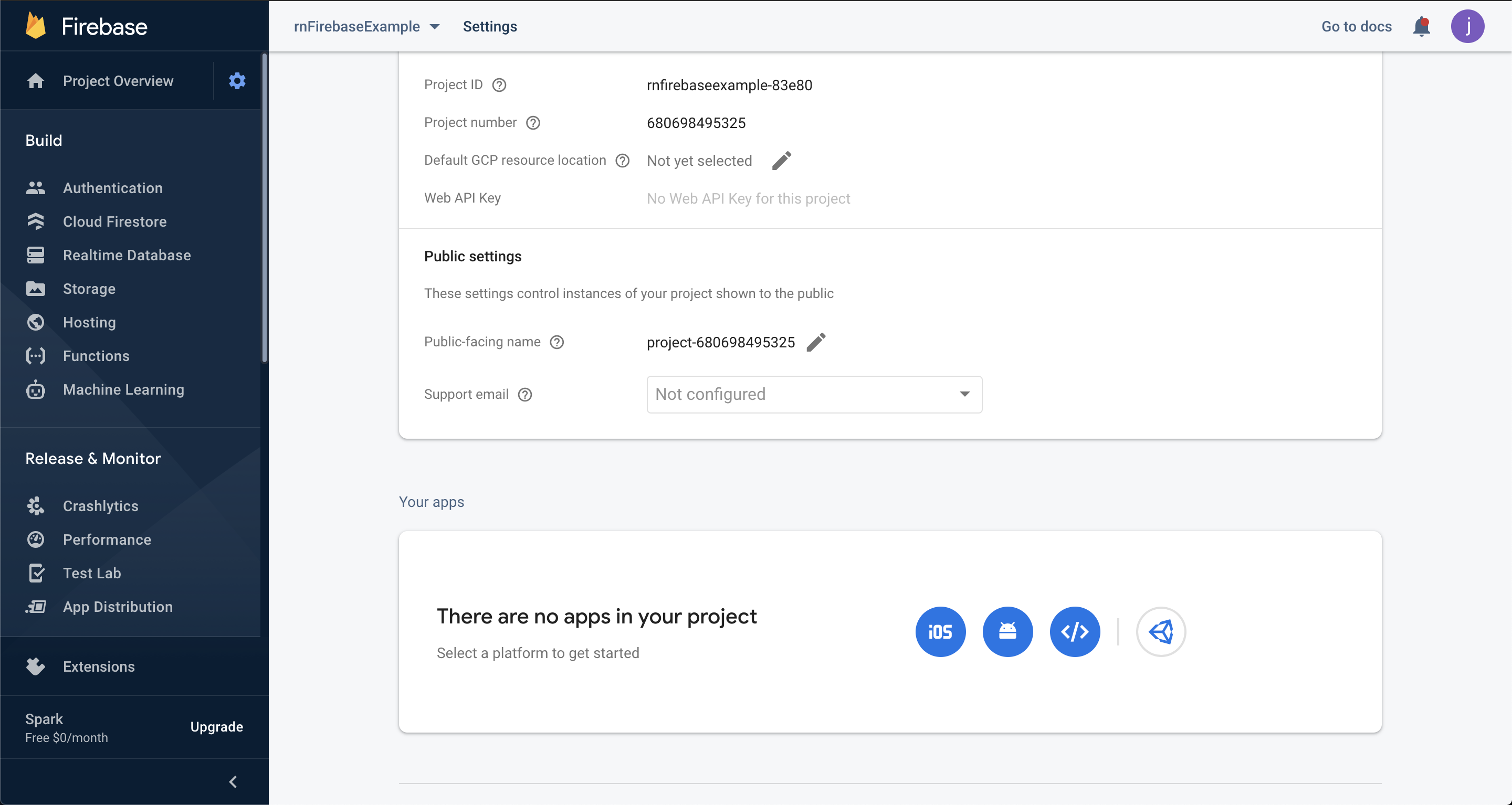Open Authentication from the Build menu
1512x805 pixels.
pyautogui.click(x=113, y=188)
